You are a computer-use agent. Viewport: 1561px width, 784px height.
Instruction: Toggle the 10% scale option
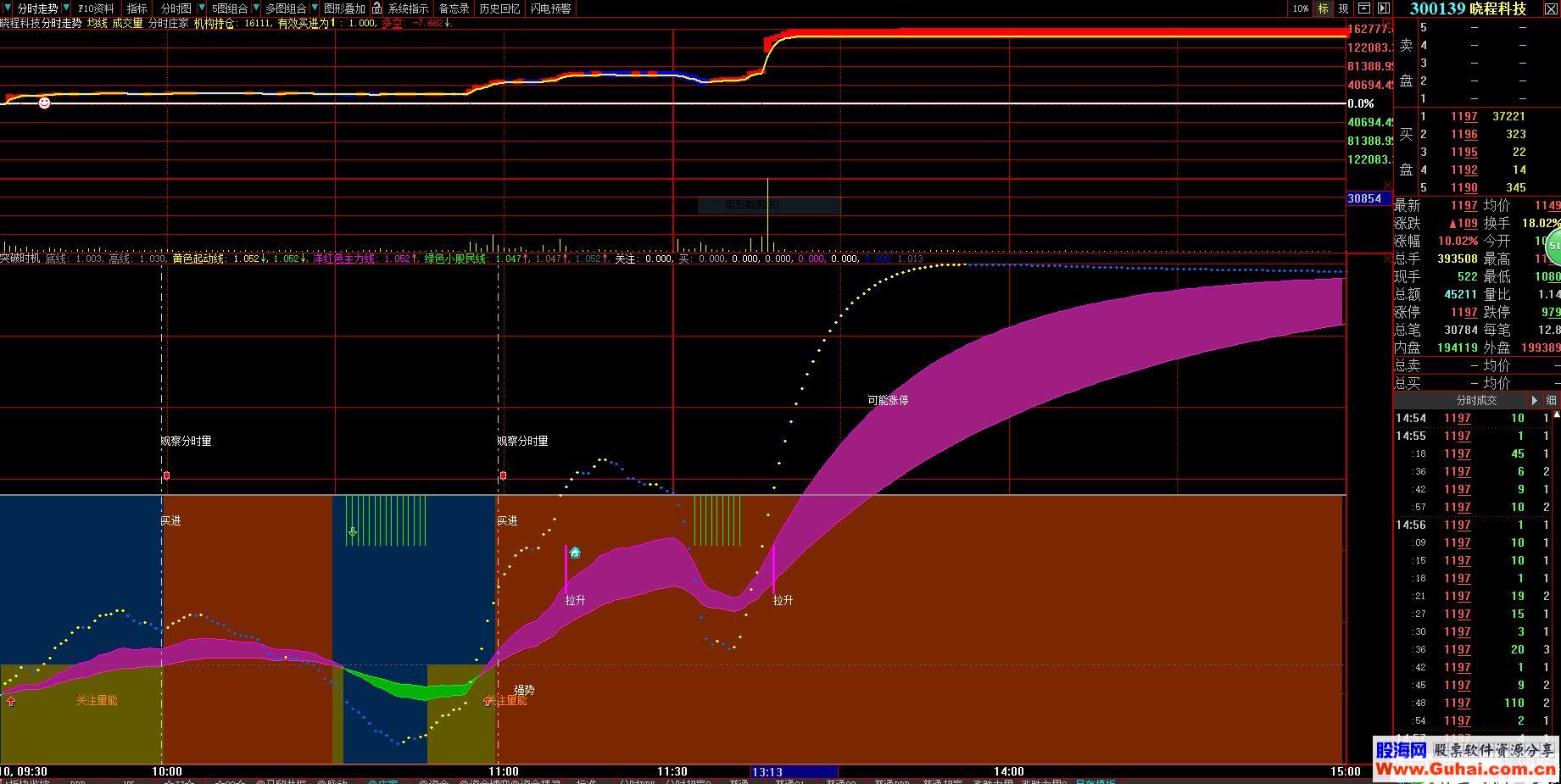(x=1300, y=8)
